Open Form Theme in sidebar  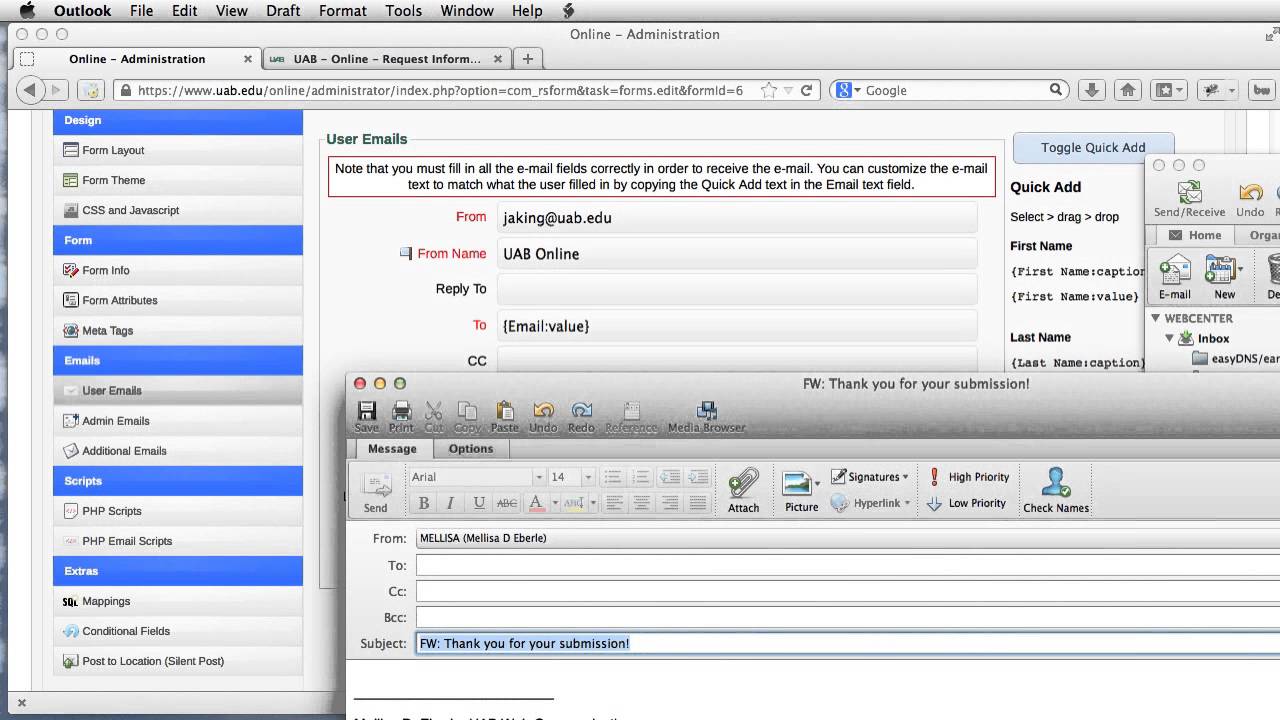pyautogui.click(x=178, y=180)
